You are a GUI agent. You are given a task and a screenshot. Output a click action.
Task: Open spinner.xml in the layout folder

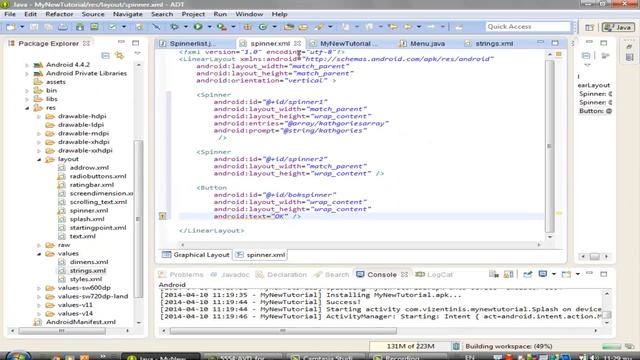pos(89,210)
